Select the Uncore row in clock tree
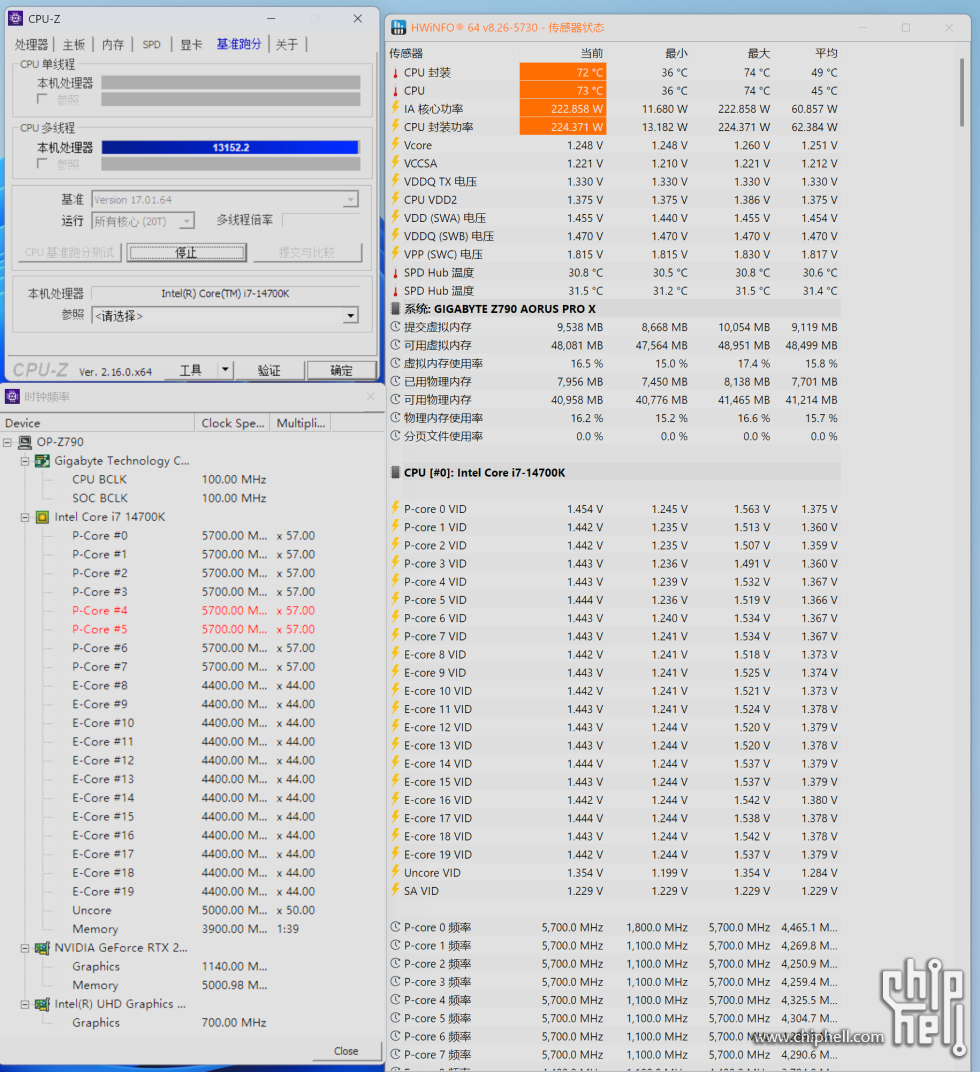The height and width of the screenshot is (1072, 980). (194, 910)
